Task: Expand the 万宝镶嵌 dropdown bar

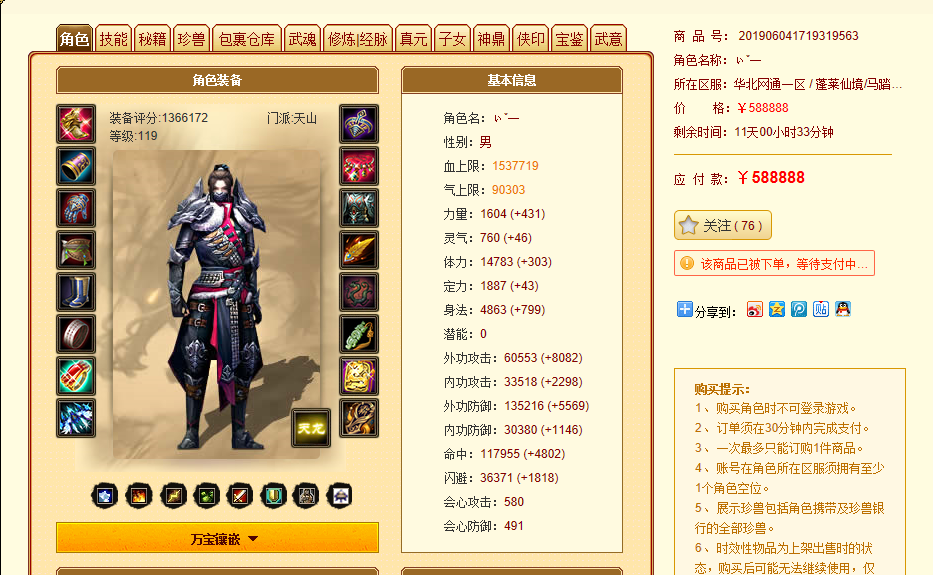Action: [217, 538]
